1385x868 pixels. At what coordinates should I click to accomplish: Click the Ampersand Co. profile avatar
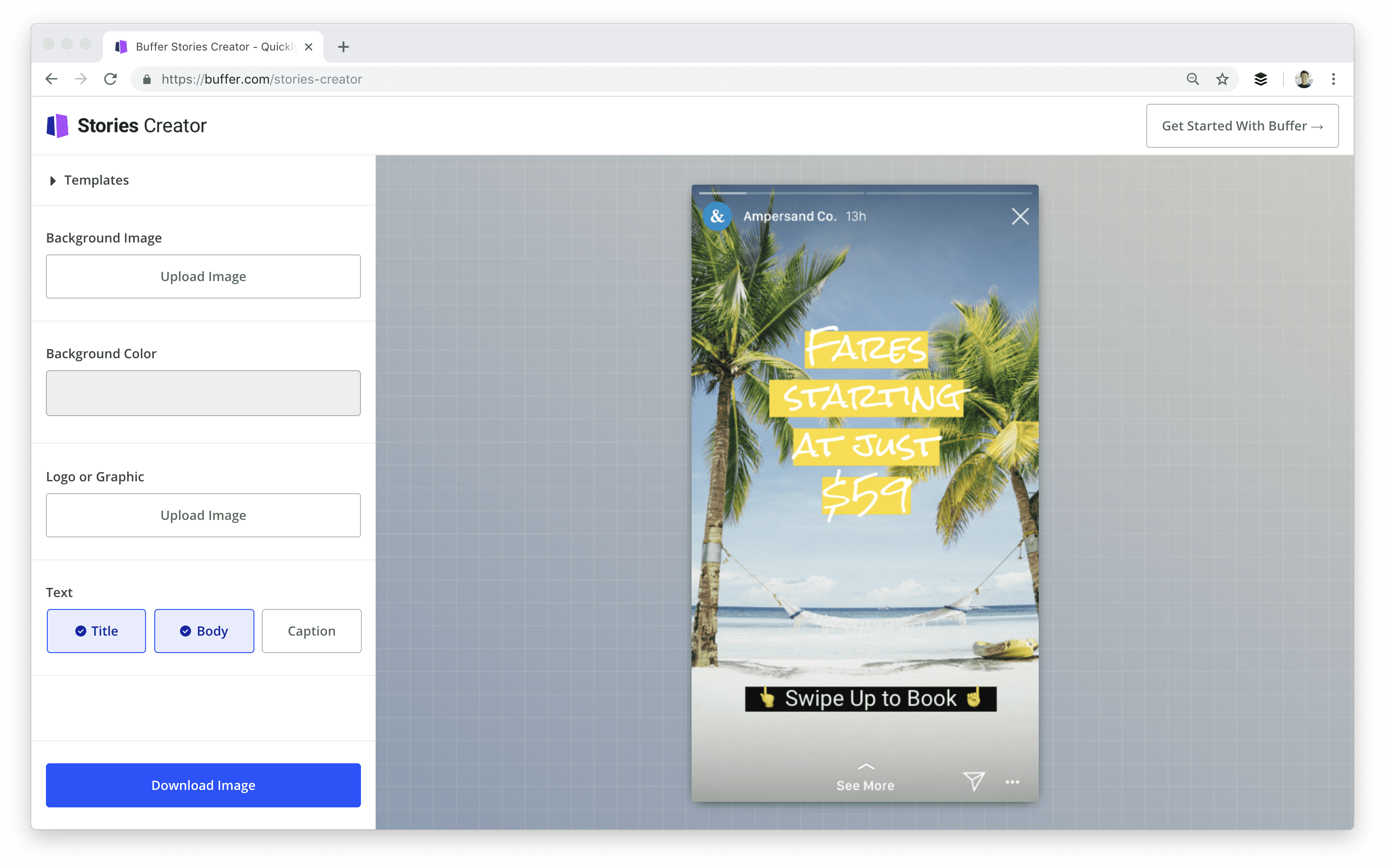point(717,216)
